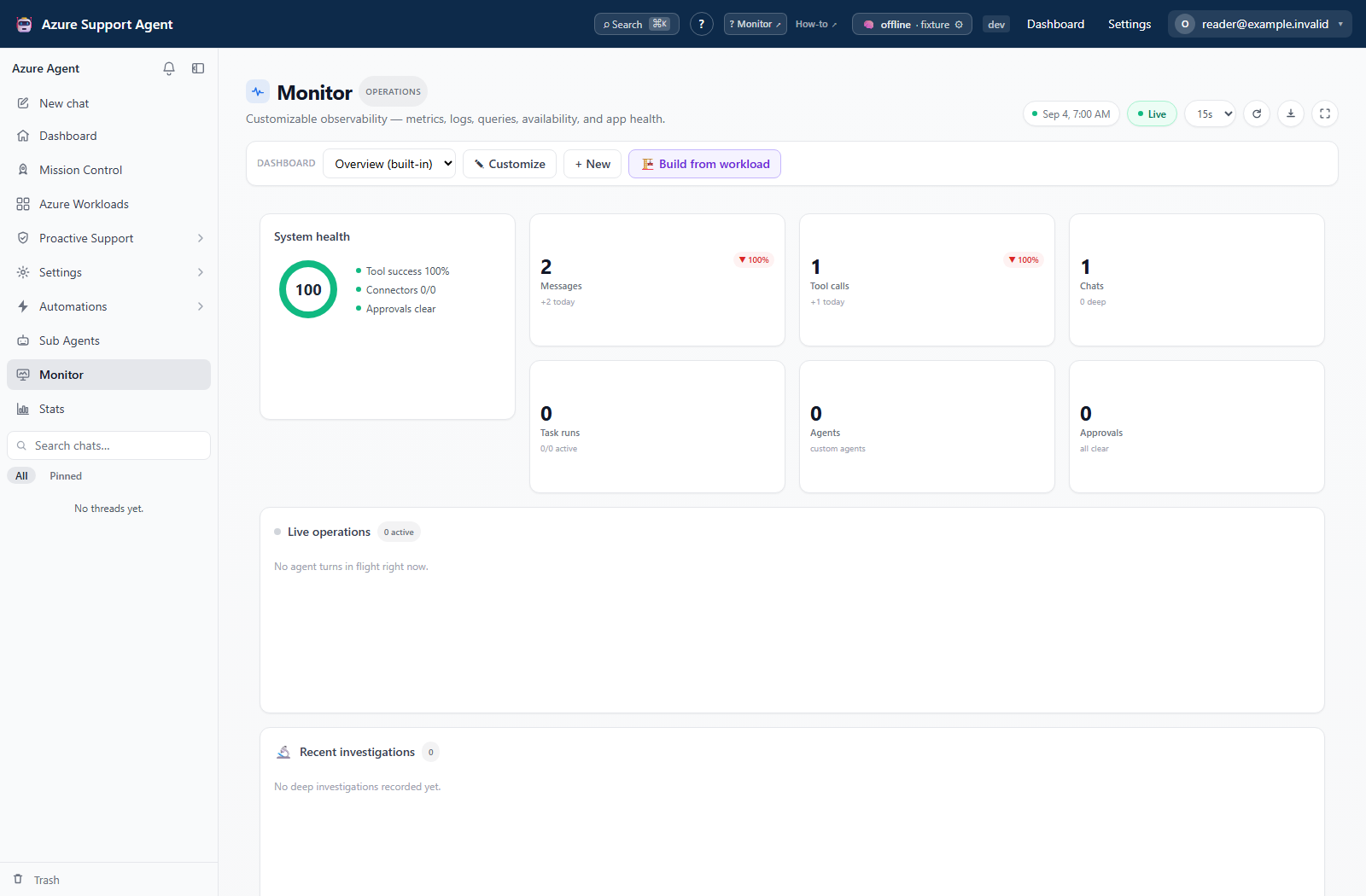Image resolution: width=1366 pixels, height=896 pixels.
Task: Click the + New dashboard button
Action: pos(593,164)
